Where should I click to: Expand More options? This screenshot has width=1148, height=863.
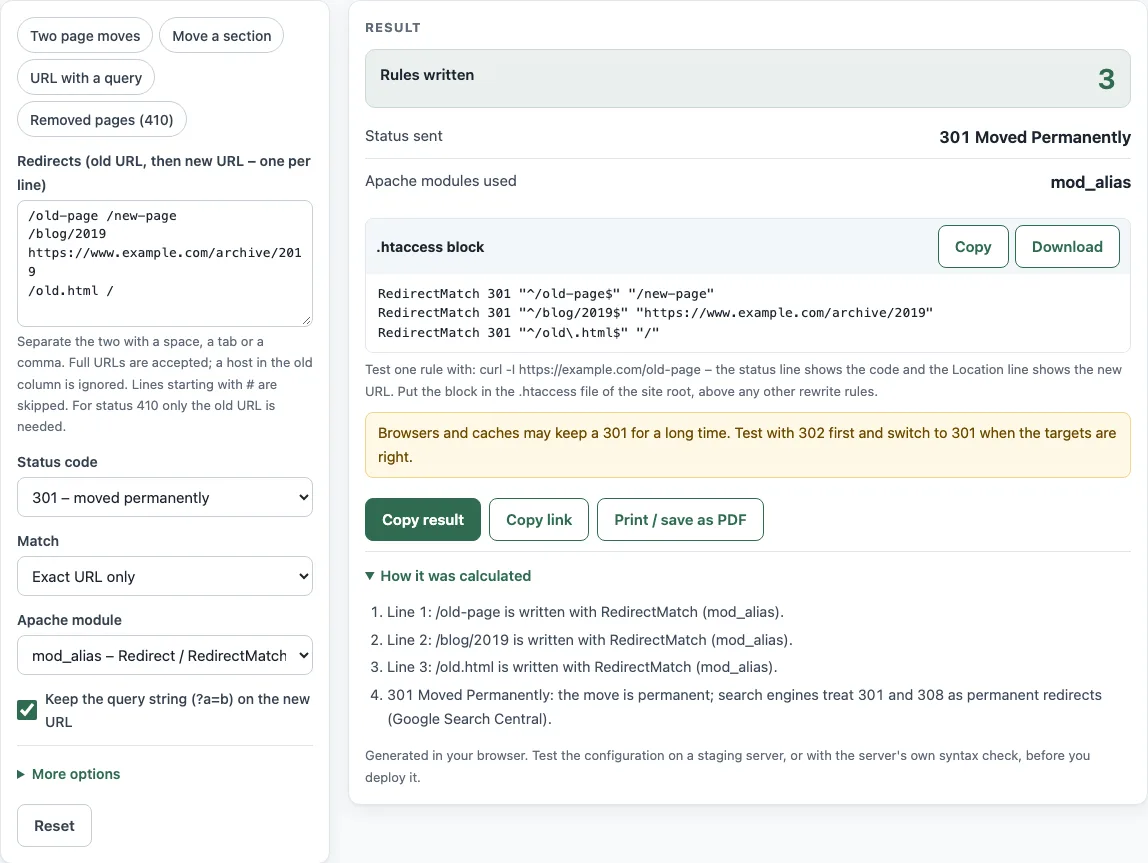pyautogui.click(x=69, y=774)
